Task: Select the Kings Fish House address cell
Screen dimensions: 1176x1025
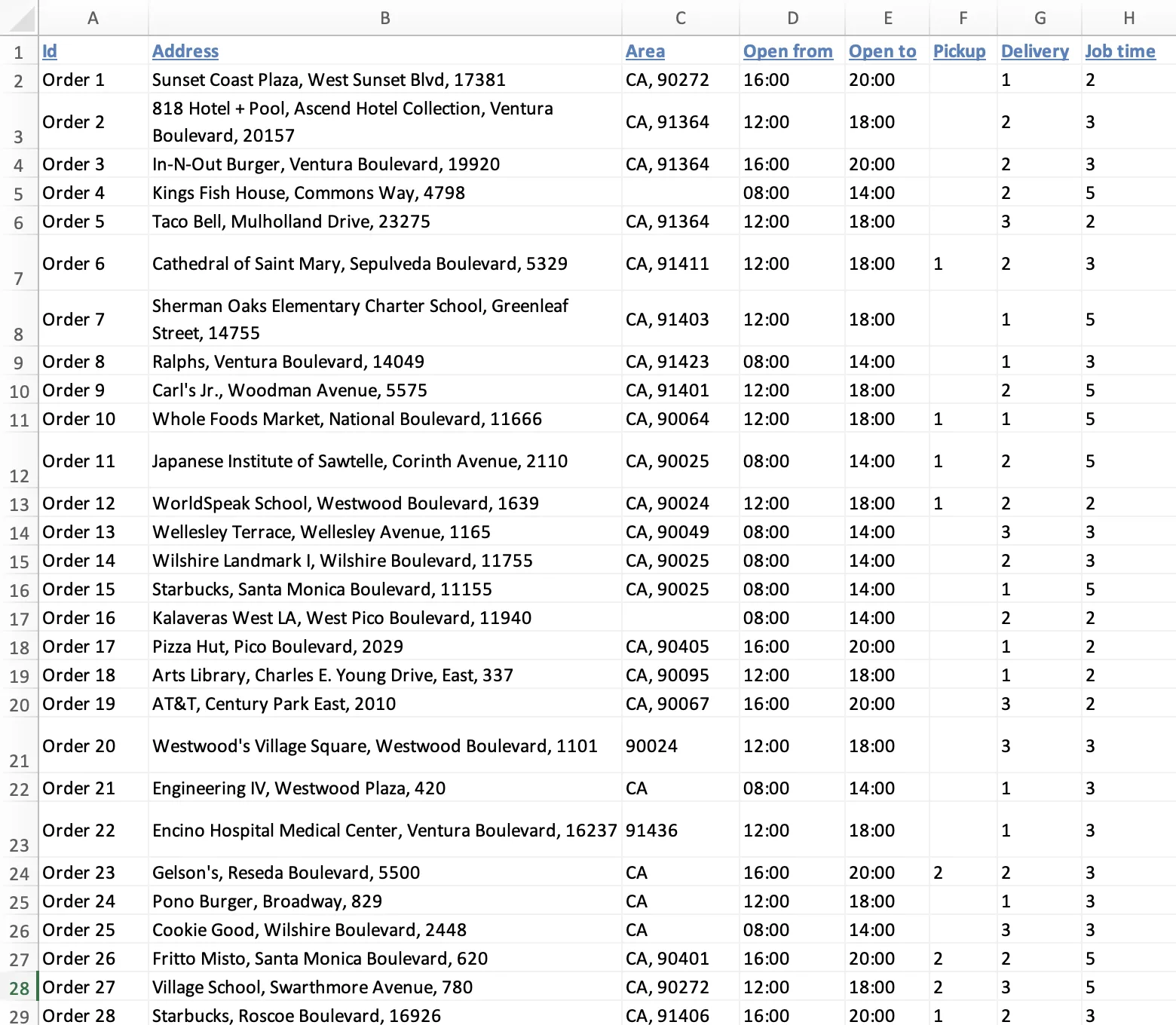Action: click(x=384, y=193)
